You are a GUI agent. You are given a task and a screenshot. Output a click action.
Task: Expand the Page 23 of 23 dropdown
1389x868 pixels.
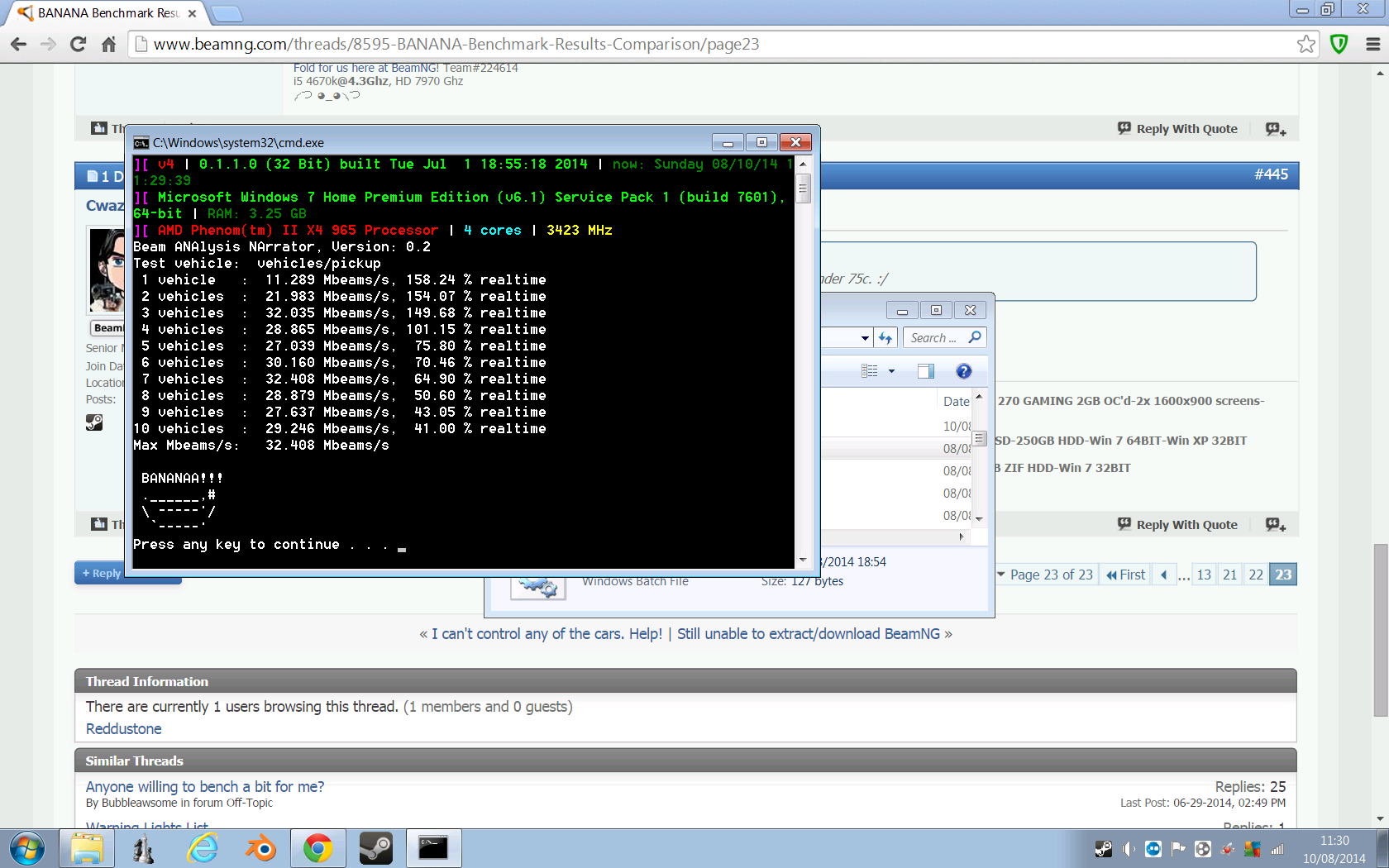pos(1045,575)
